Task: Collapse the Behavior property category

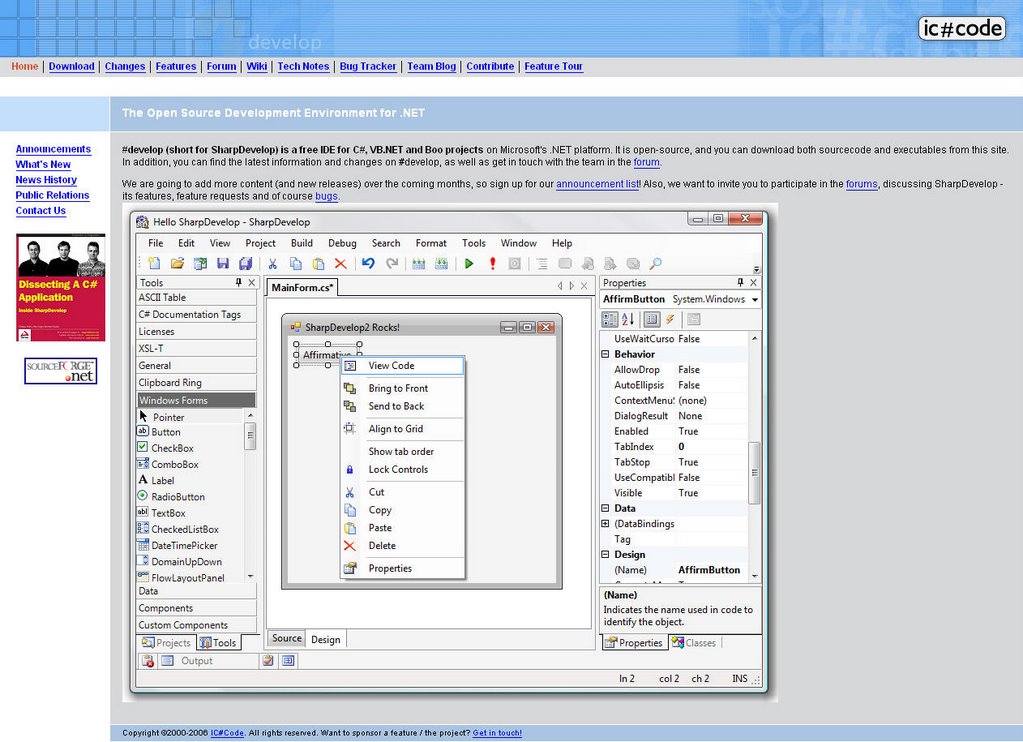Action: tap(605, 354)
